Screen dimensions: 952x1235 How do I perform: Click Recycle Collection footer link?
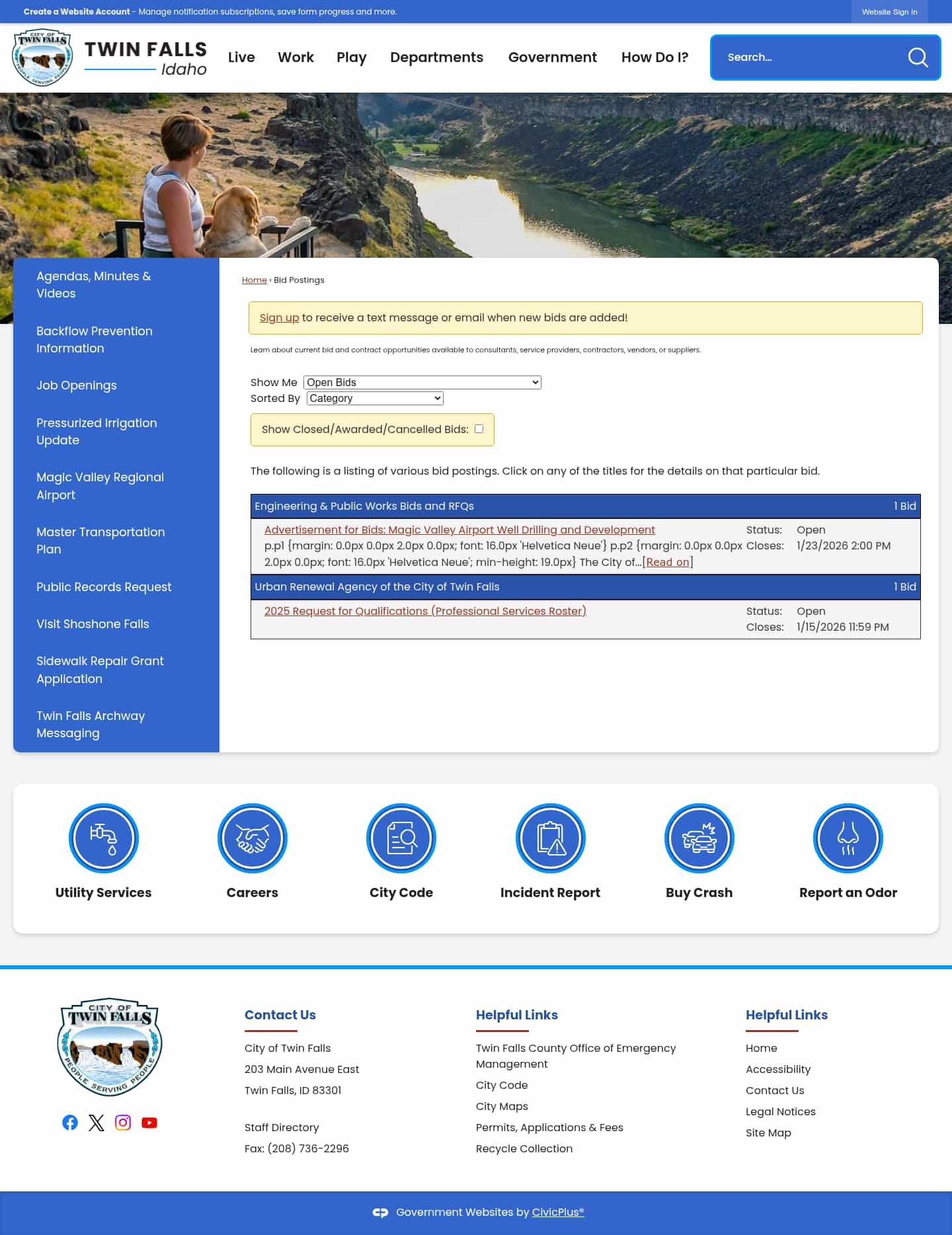(x=524, y=1149)
